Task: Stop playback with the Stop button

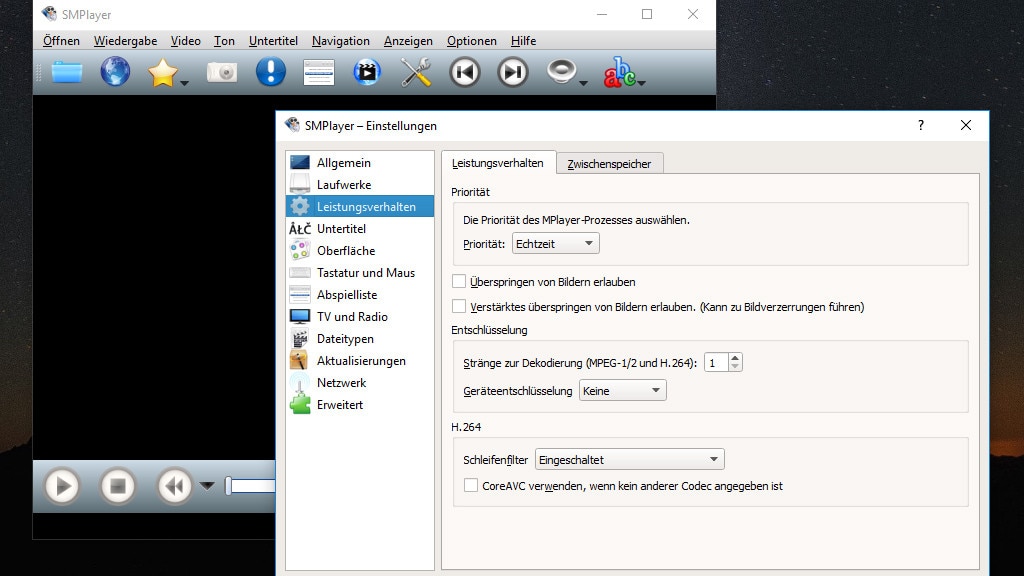Action: tap(118, 486)
